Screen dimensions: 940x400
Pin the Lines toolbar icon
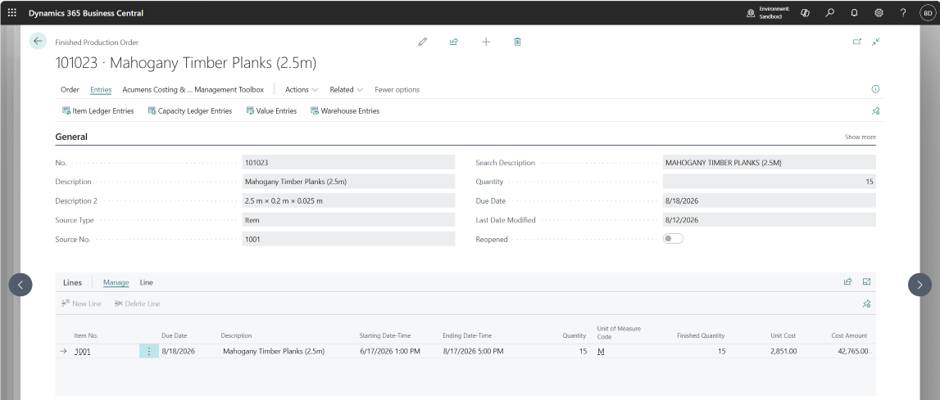tap(866, 304)
